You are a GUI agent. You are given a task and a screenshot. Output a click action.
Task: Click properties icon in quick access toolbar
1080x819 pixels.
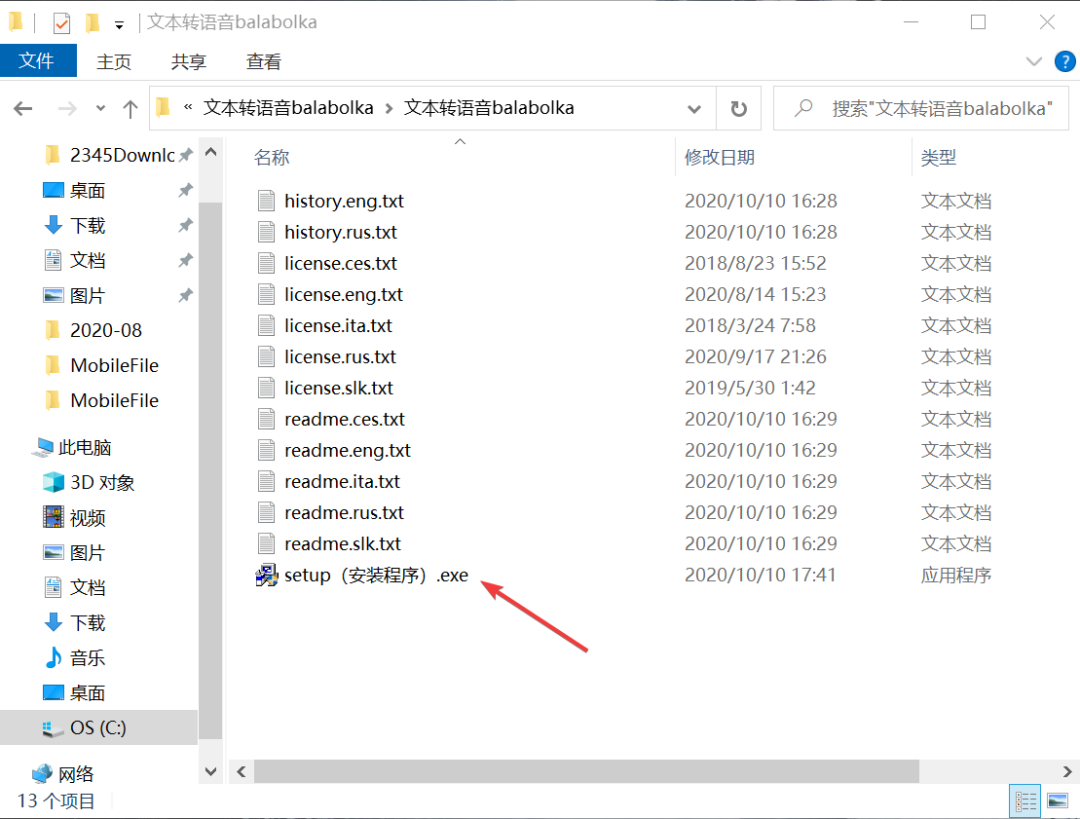coord(61,23)
